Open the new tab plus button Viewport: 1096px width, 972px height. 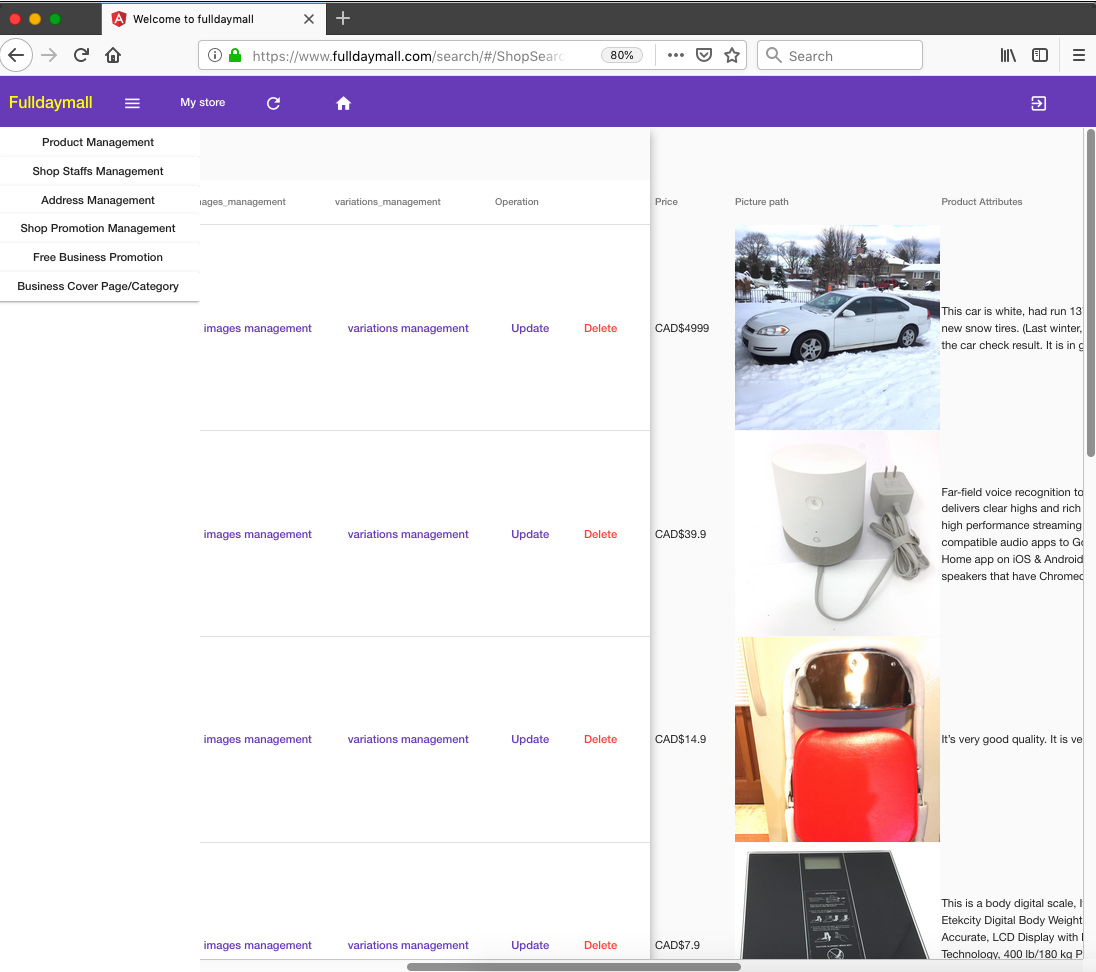point(343,18)
